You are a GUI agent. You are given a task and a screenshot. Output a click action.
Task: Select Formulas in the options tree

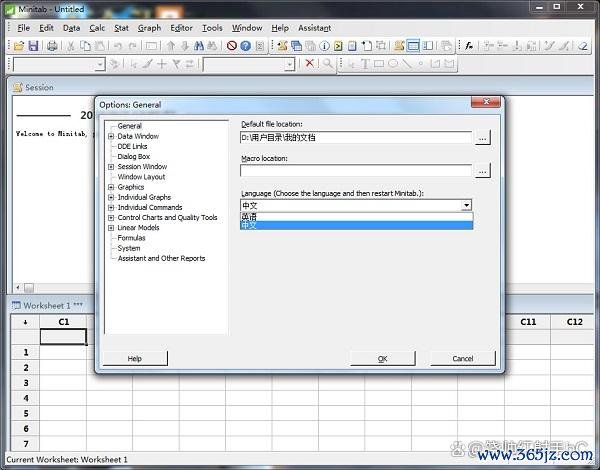[x=131, y=238]
